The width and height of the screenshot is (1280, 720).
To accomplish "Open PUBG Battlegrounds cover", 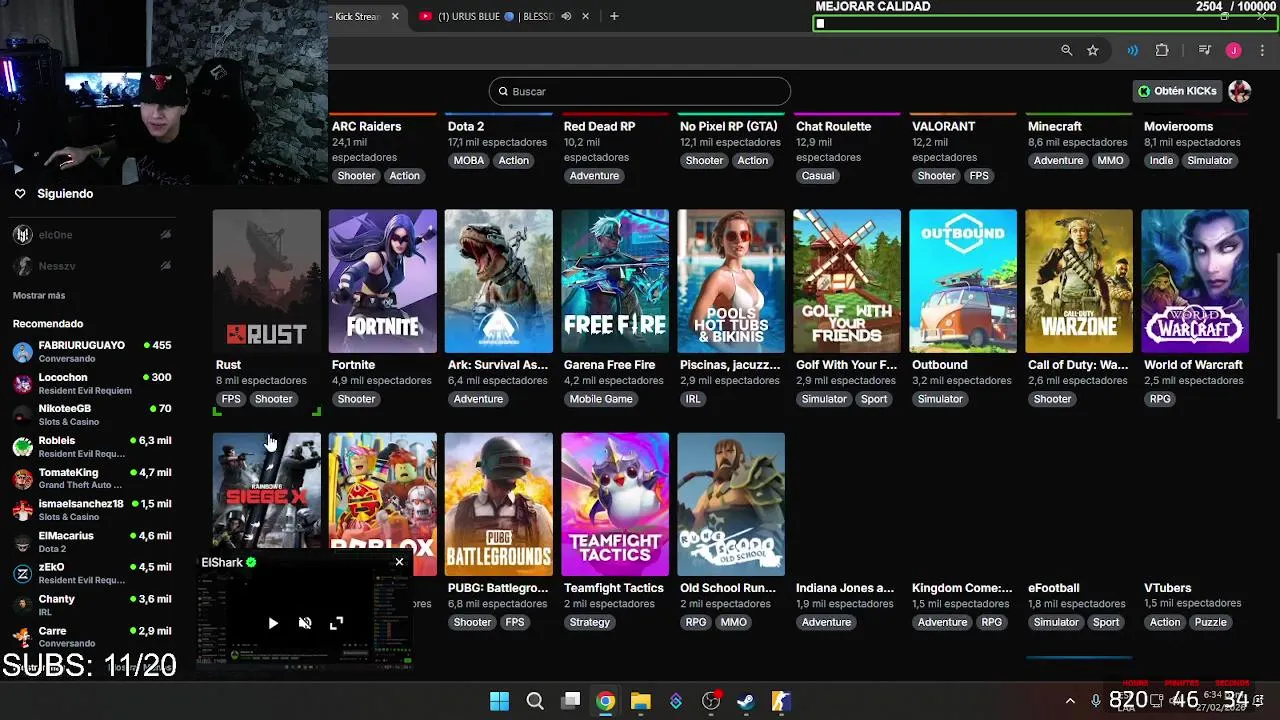I will pos(499,504).
